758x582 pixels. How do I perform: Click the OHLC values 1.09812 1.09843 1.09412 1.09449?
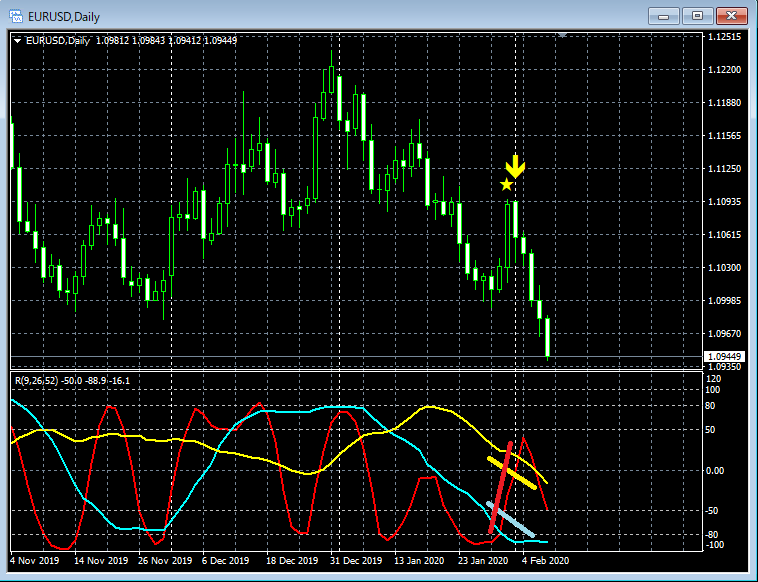[x=166, y=41]
